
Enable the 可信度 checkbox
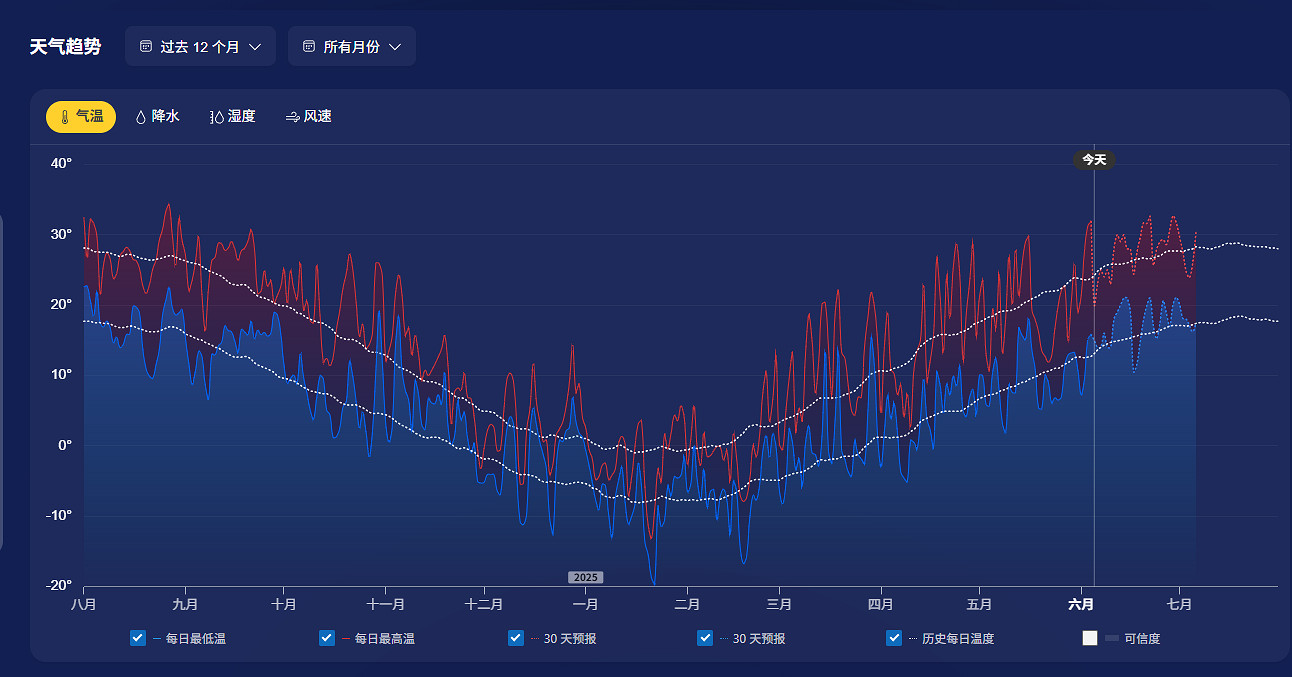coord(1090,638)
